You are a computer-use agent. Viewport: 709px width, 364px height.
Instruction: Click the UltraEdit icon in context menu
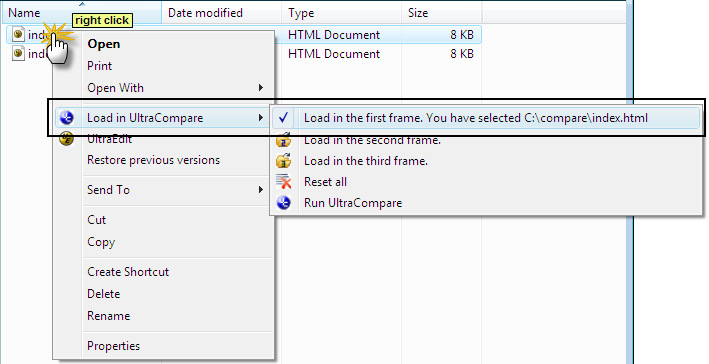[67, 139]
